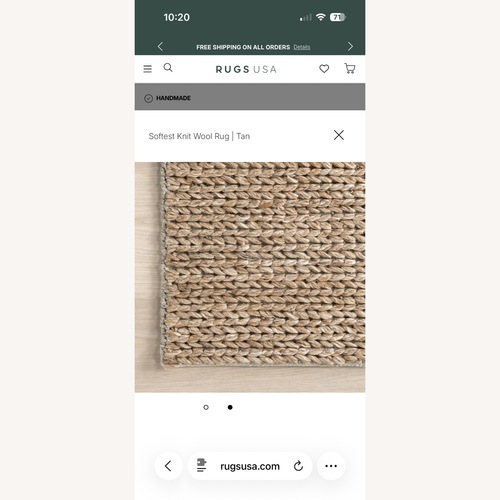Viewport: 500px width, 500px height.
Task: Open the shopping cart
Action: point(350,68)
